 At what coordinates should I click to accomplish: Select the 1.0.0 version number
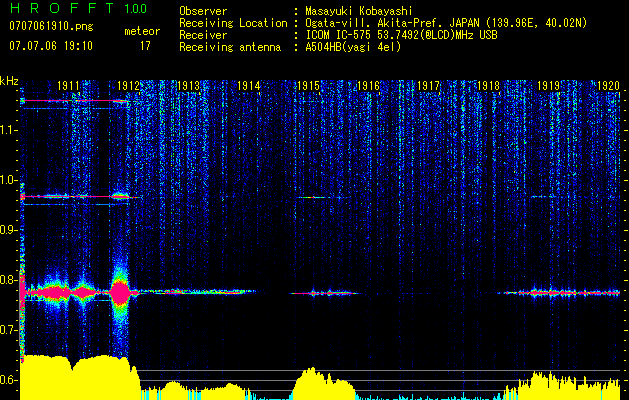tap(135, 9)
